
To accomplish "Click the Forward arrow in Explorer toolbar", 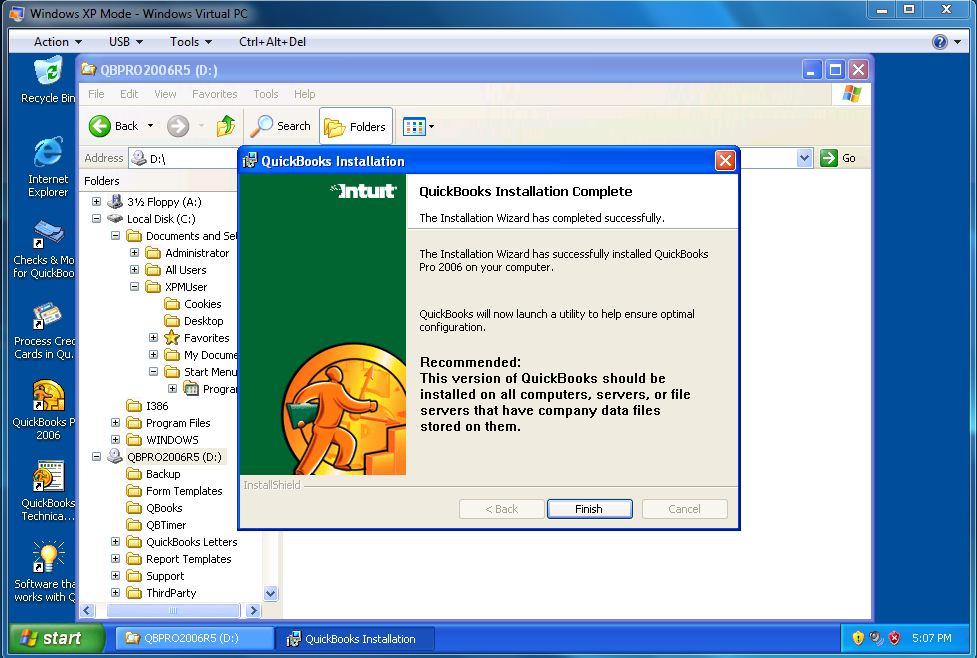I will click(x=178, y=126).
